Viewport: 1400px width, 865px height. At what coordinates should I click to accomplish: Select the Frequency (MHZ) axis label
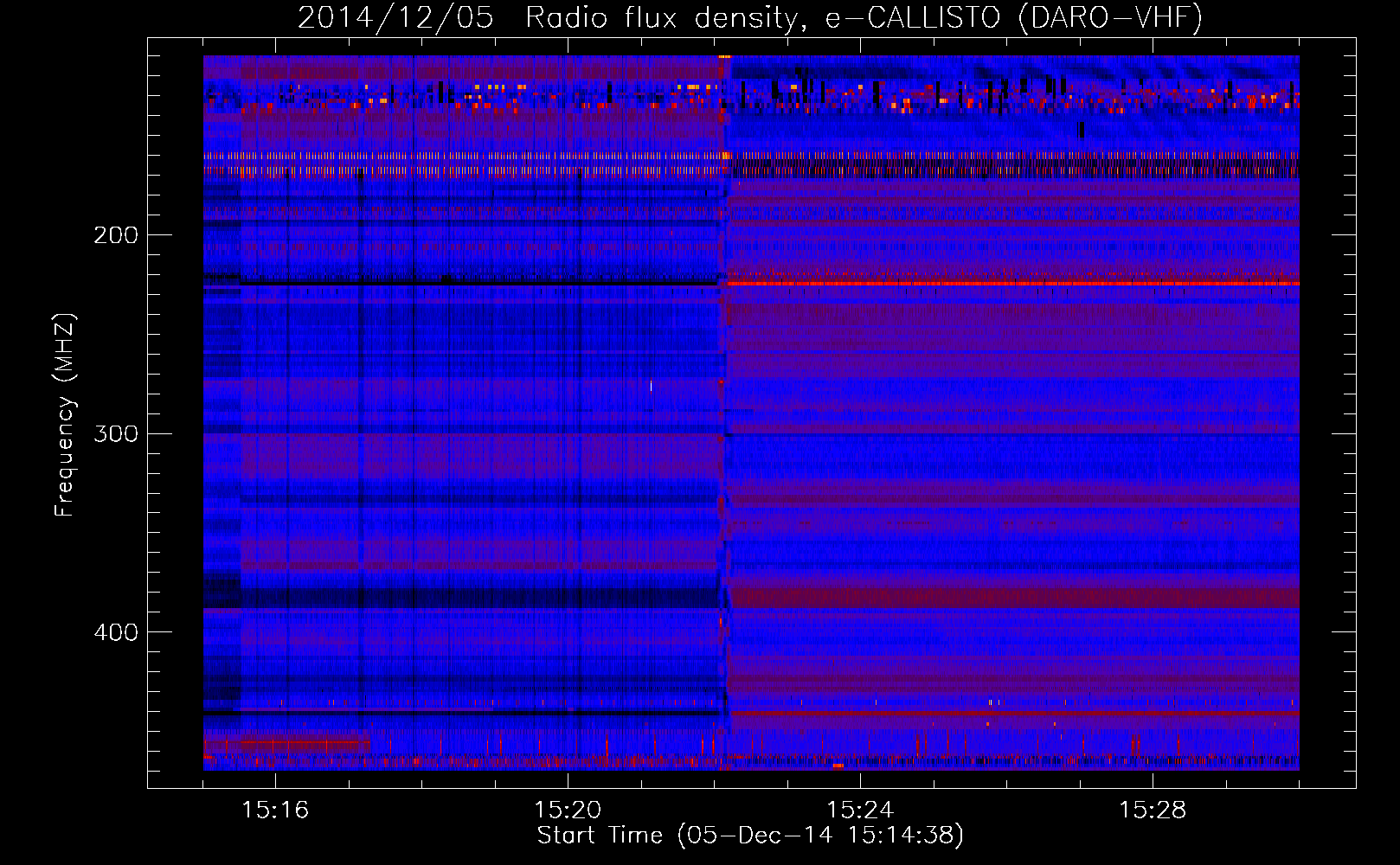click(65, 415)
